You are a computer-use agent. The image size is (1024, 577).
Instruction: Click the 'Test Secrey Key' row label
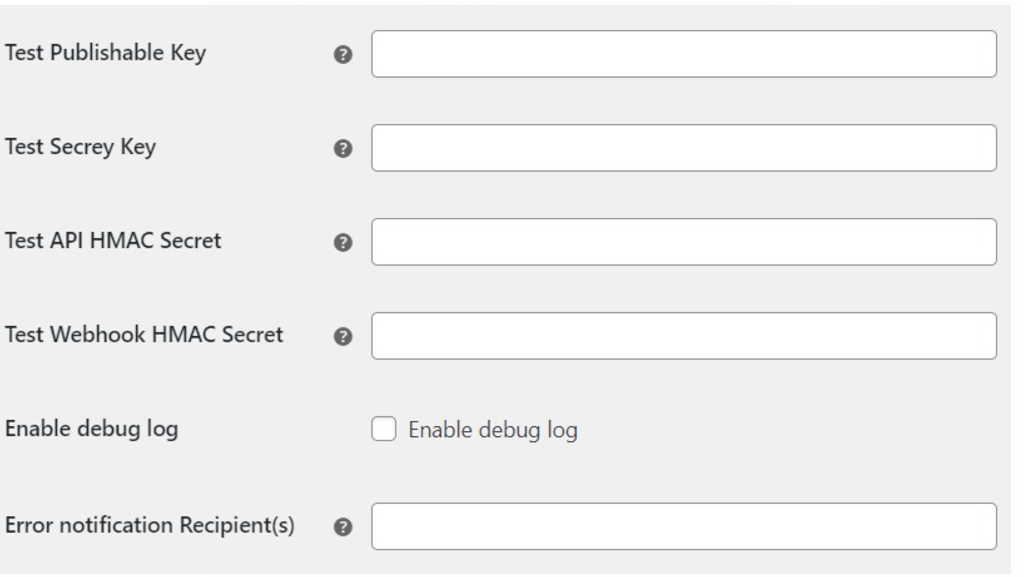point(81,148)
